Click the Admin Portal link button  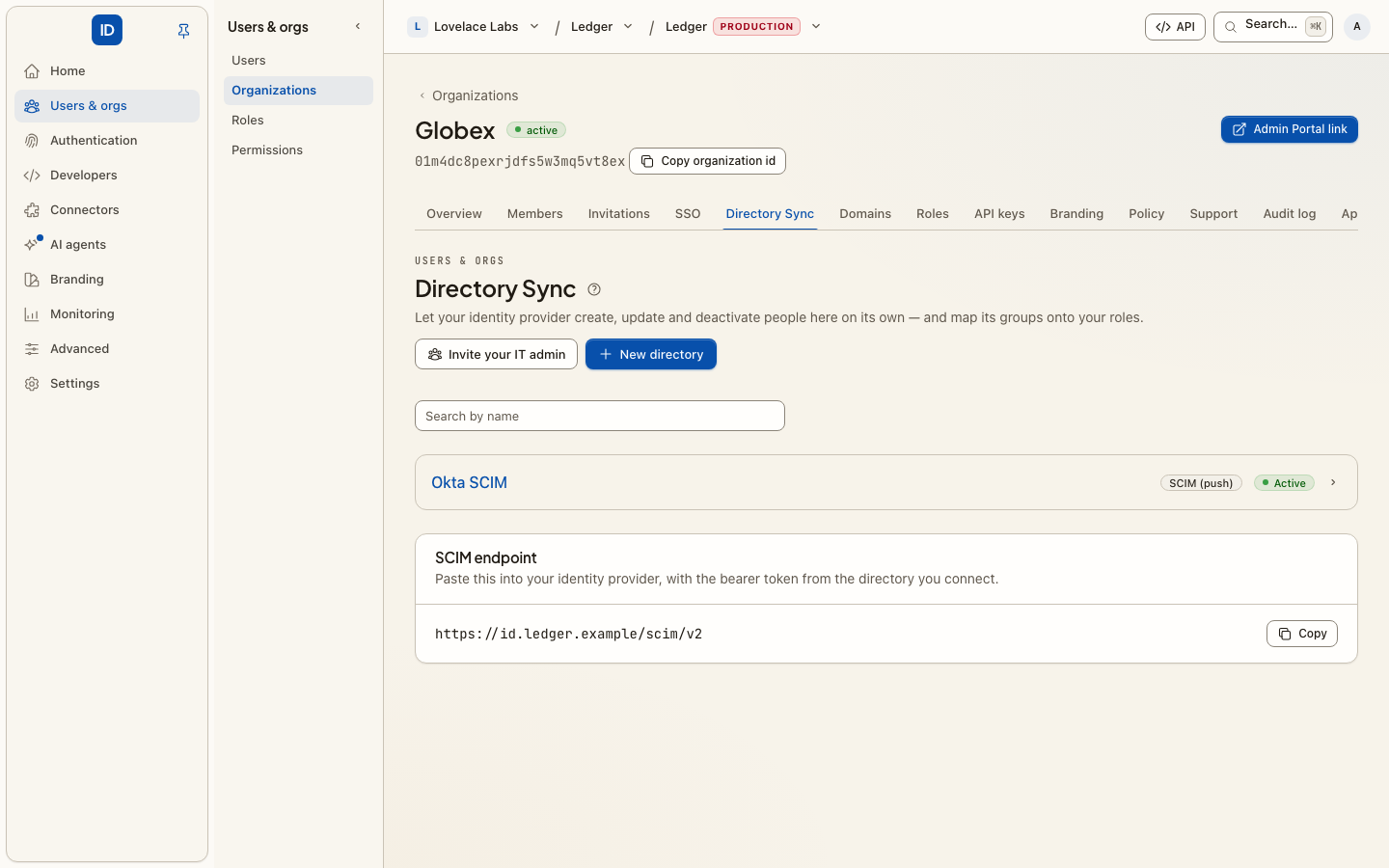click(1290, 129)
